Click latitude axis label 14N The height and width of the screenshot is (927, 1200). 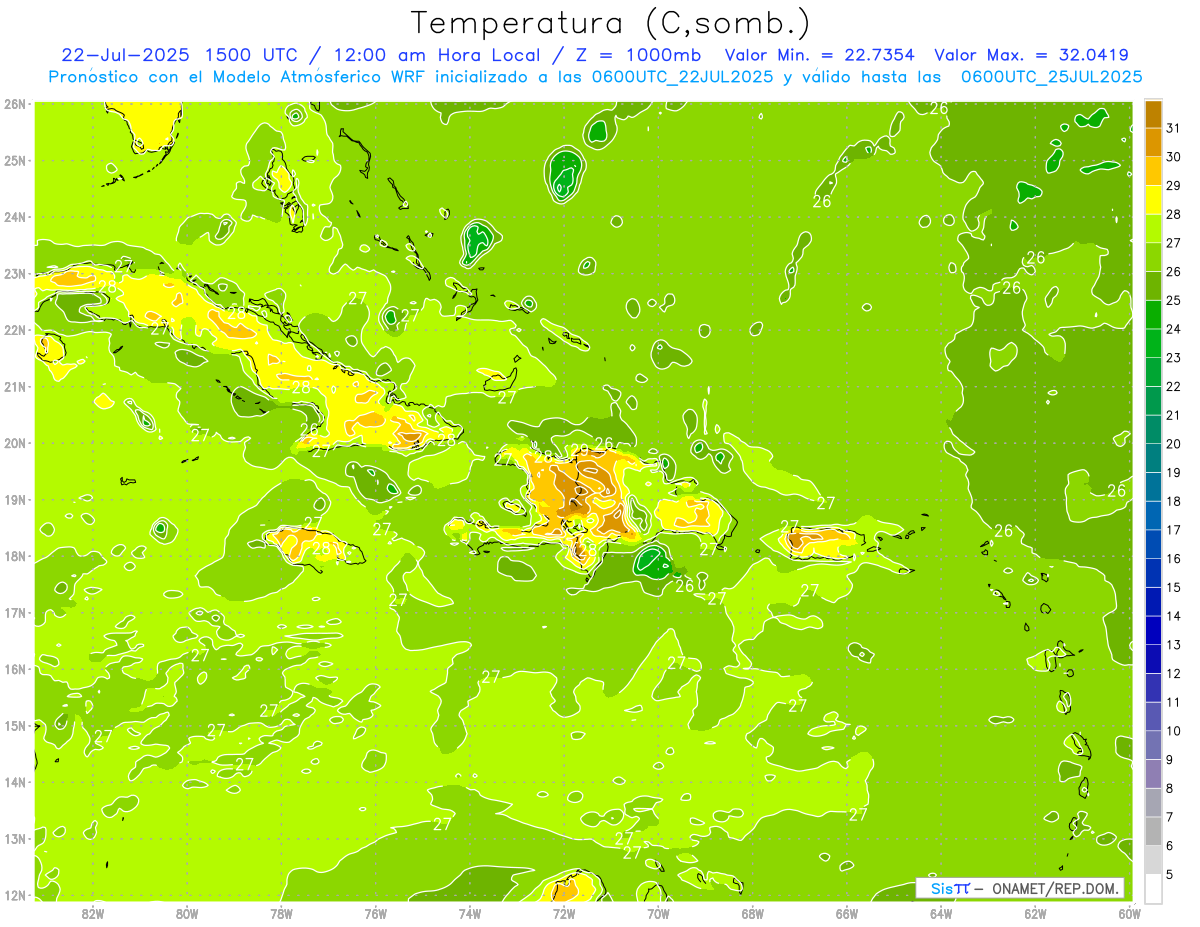tap(15, 782)
